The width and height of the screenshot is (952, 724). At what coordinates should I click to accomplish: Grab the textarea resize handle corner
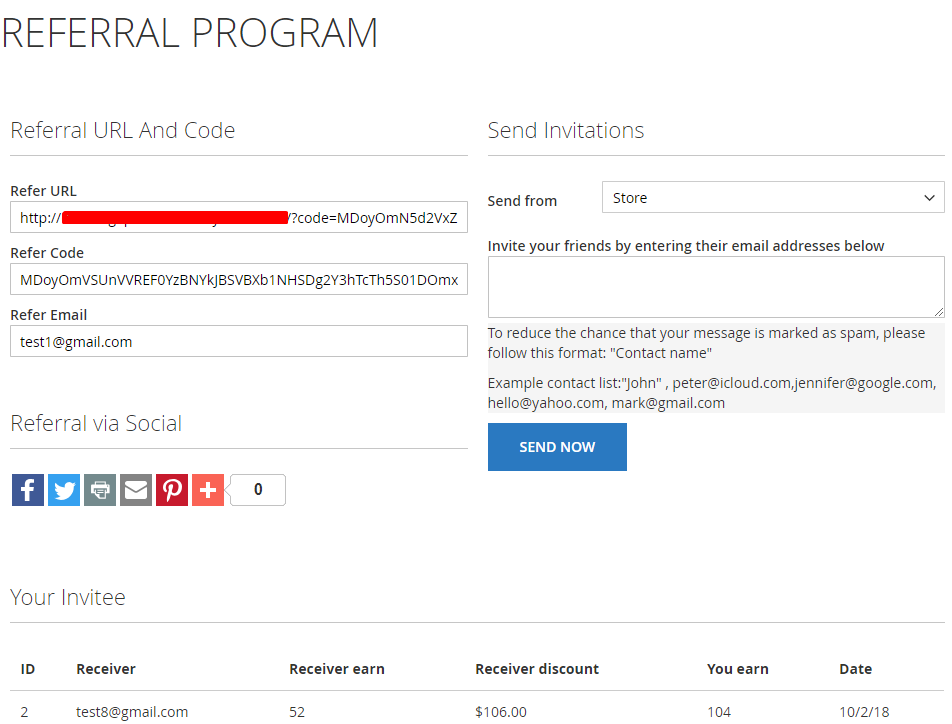click(x=938, y=312)
